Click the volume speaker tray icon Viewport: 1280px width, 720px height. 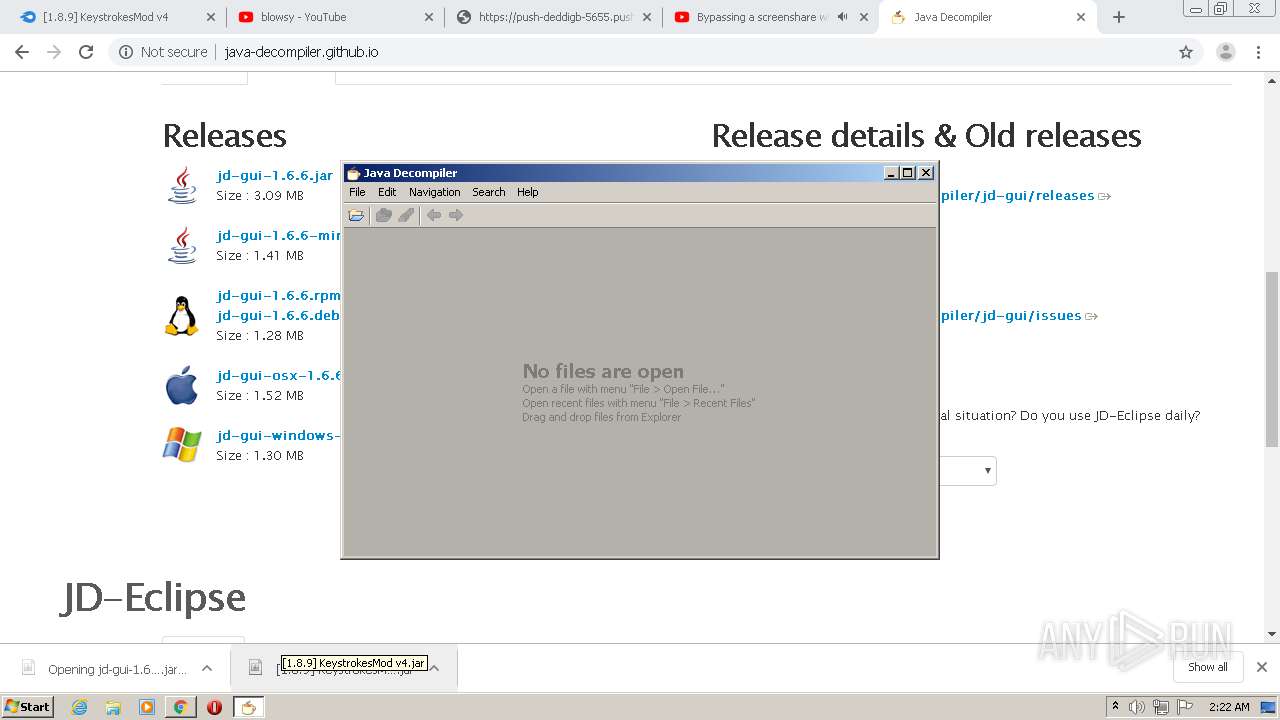coord(1137,707)
